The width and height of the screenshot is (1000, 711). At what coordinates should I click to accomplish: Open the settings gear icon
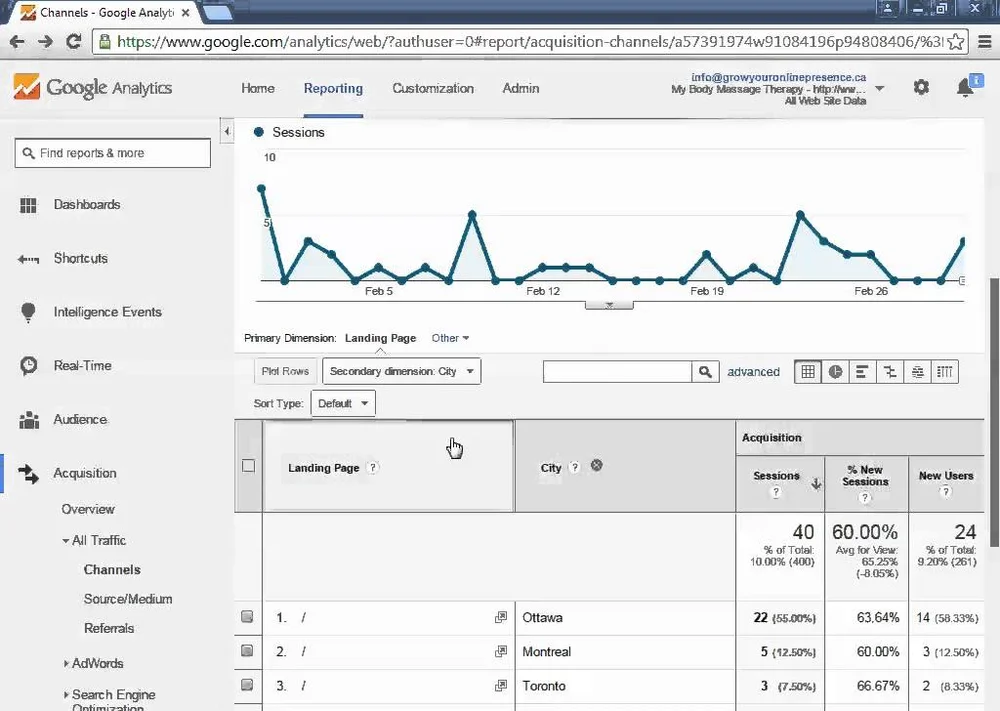pos(921,87)
